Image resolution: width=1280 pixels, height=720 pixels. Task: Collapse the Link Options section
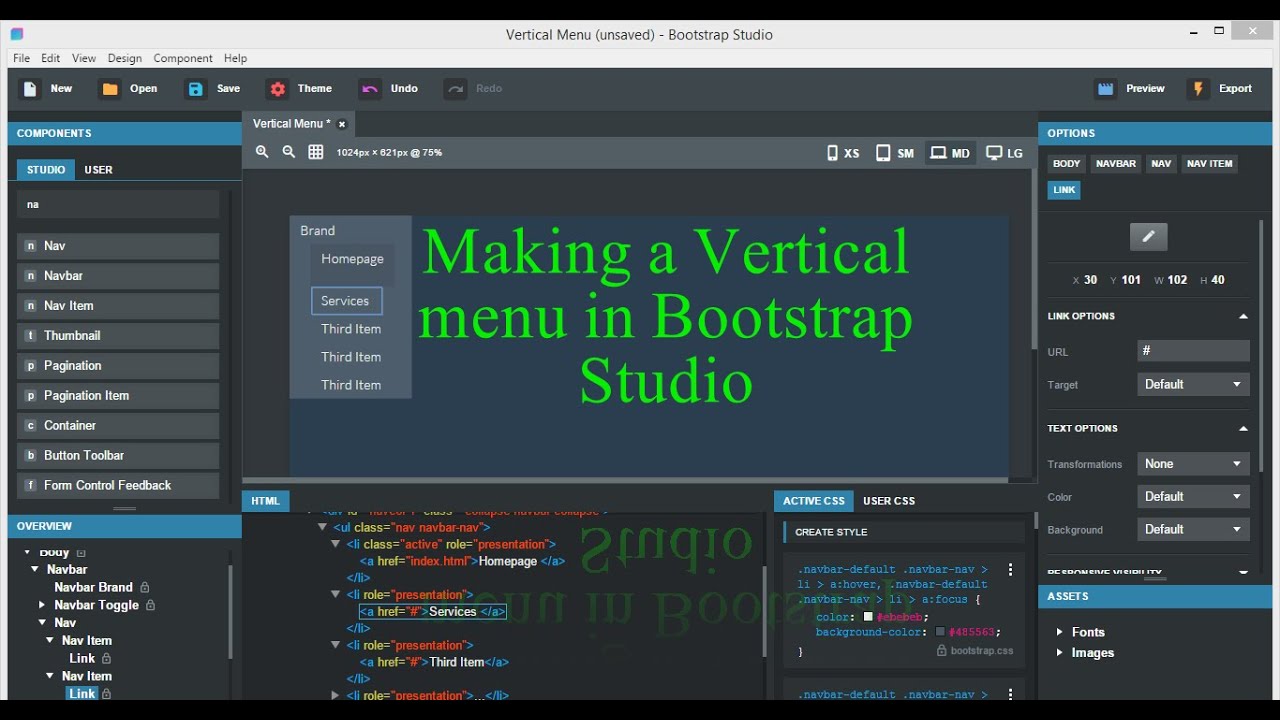tap(1243, 316)
